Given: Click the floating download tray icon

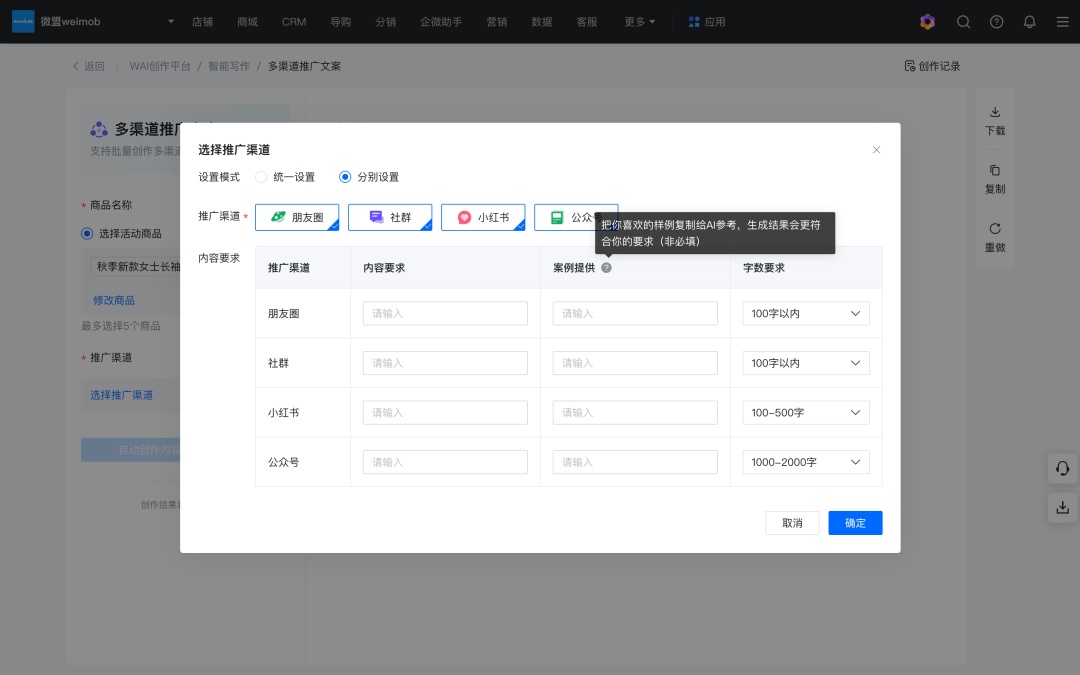Looking at the screenshot, I should click(x=1063, y=508).
